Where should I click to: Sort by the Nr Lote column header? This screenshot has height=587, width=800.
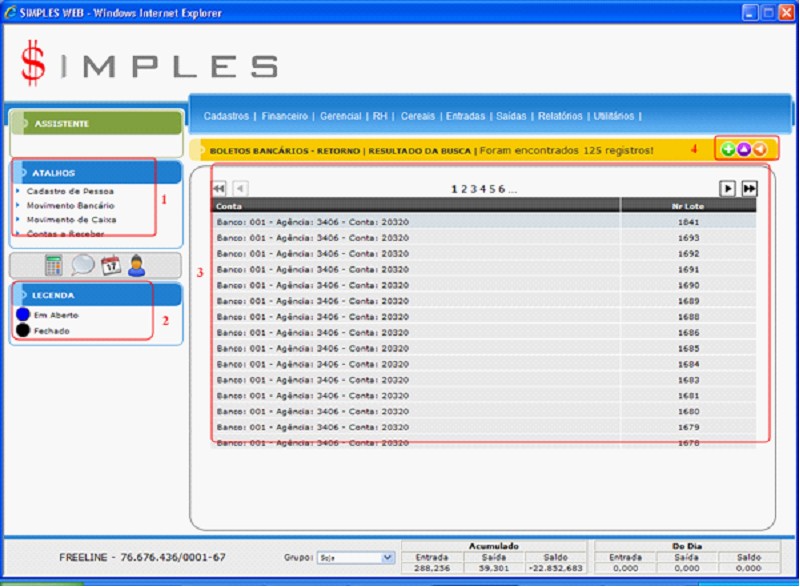click(x=688, y=206)
